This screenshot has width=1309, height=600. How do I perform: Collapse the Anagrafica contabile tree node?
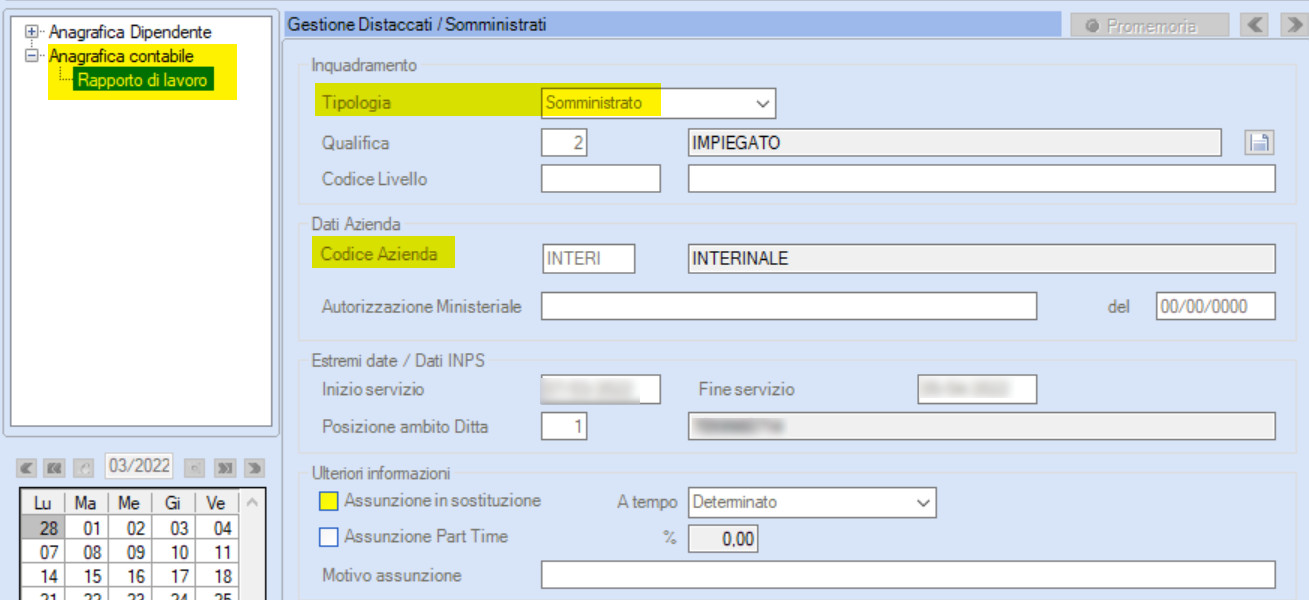coord(31,57)
